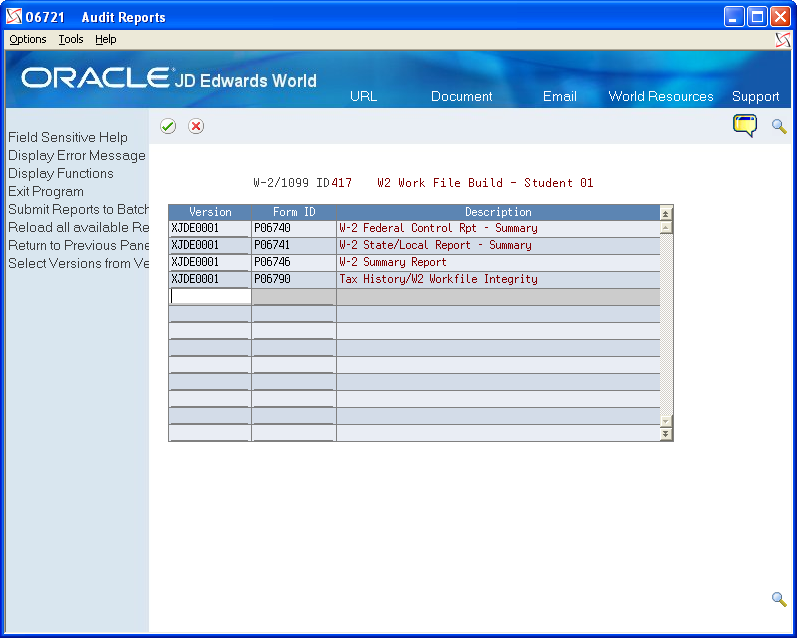
Task: Click the Form ID column header
Action: [294, 212]
